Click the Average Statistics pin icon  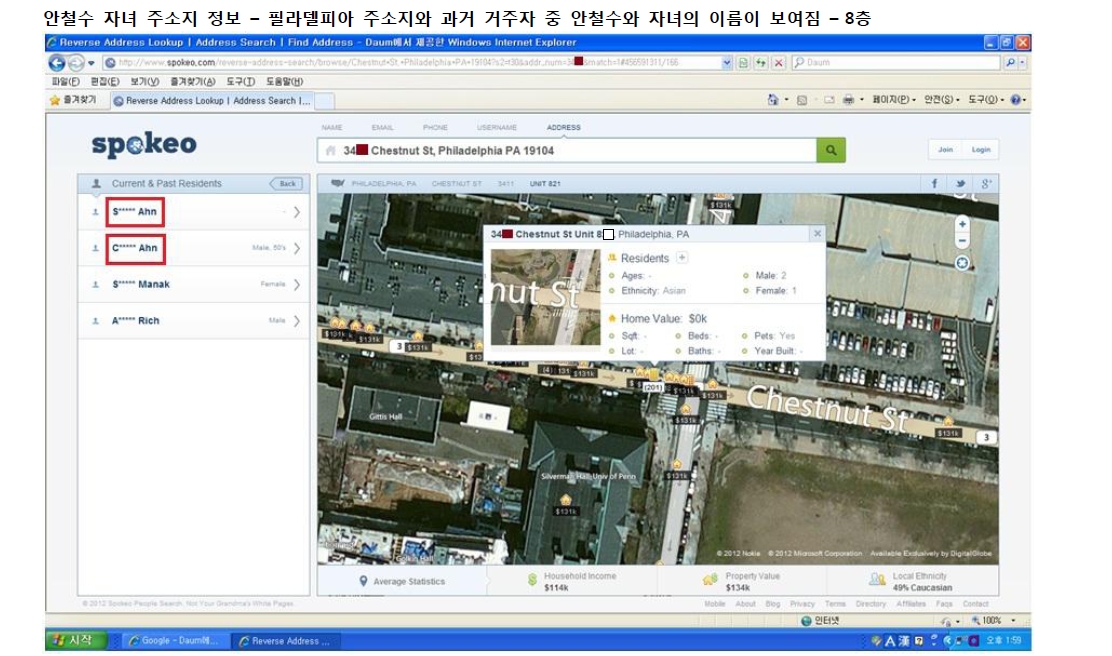[363, 582]
